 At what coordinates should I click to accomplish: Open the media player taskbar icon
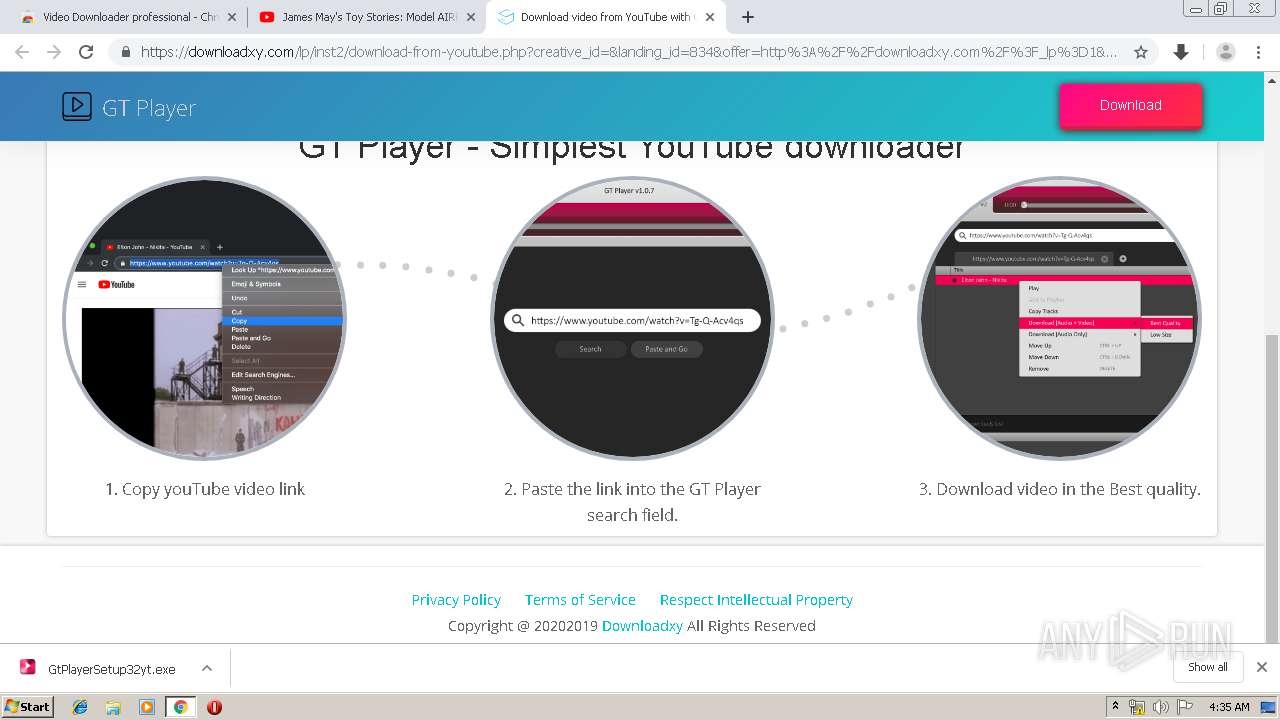click(x=147, y=707)
